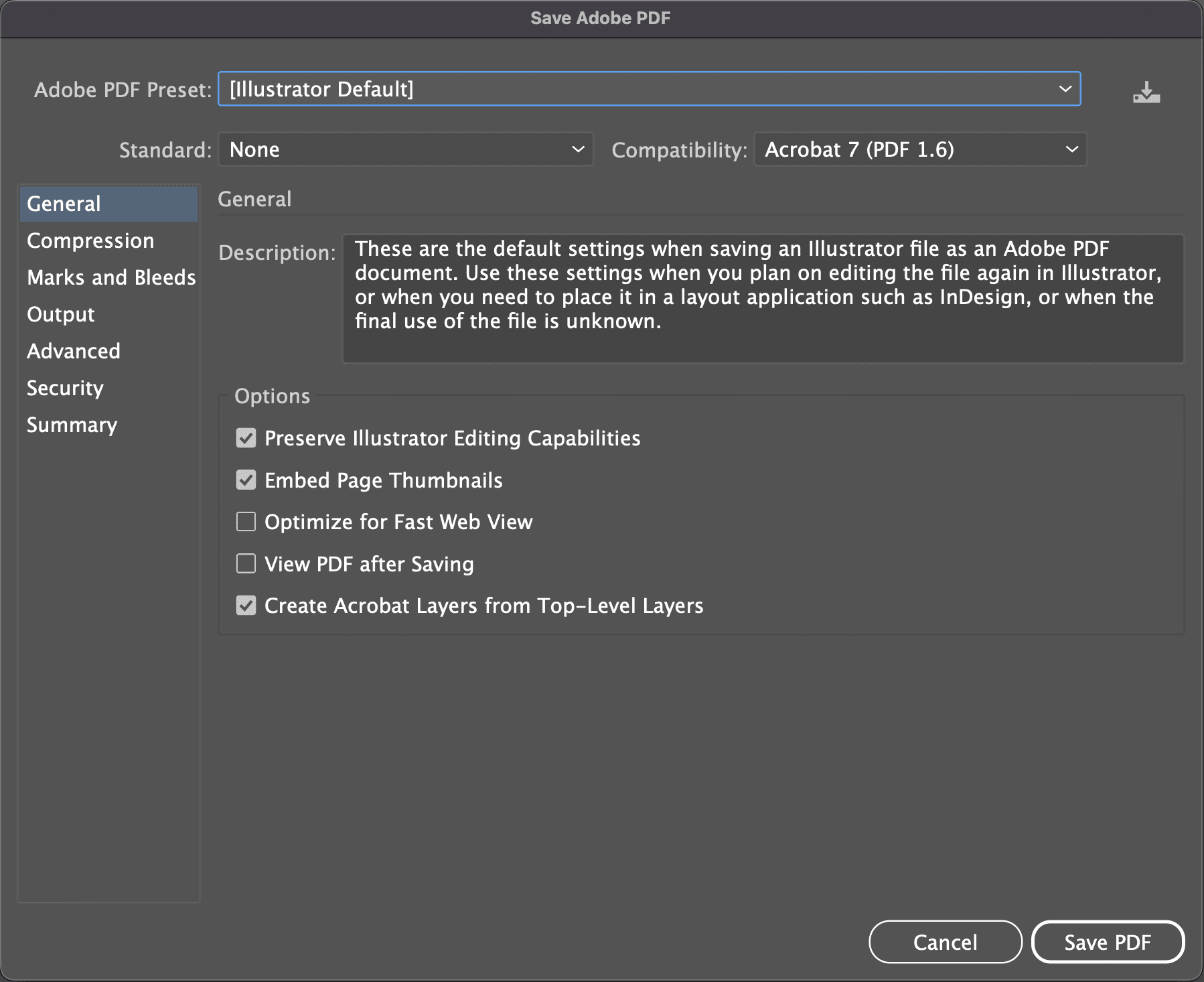
Task: Click the Illustrator Default preset text
Action: click(321, 89)
